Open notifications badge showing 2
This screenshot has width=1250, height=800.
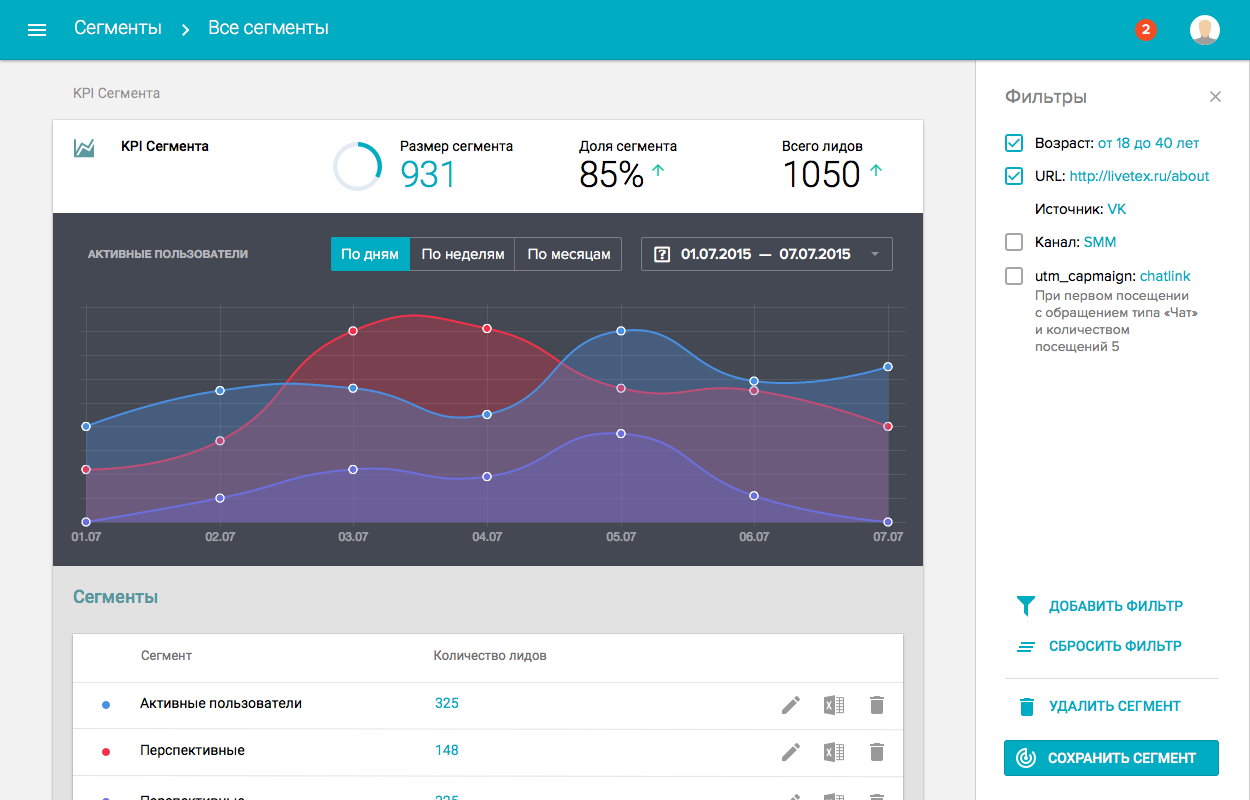pos(1146,30)
